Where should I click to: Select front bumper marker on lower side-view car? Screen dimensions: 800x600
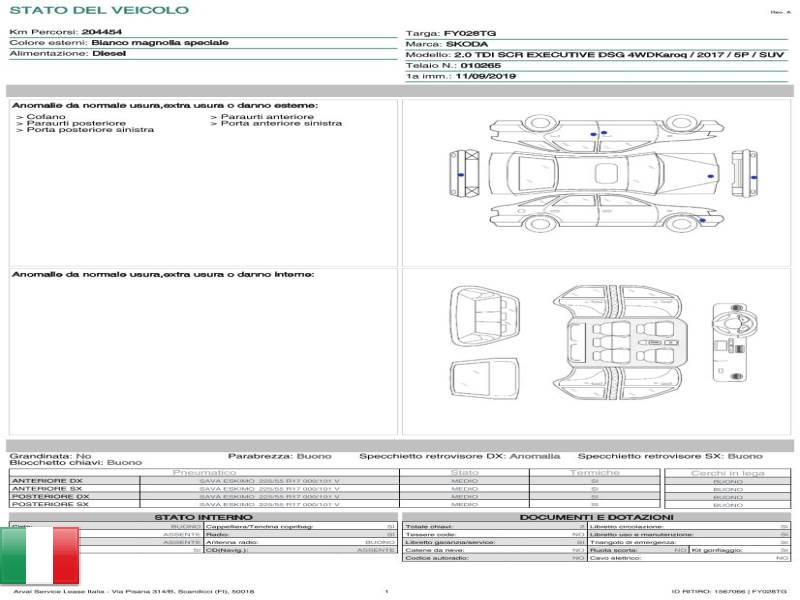tap(702, 220)
